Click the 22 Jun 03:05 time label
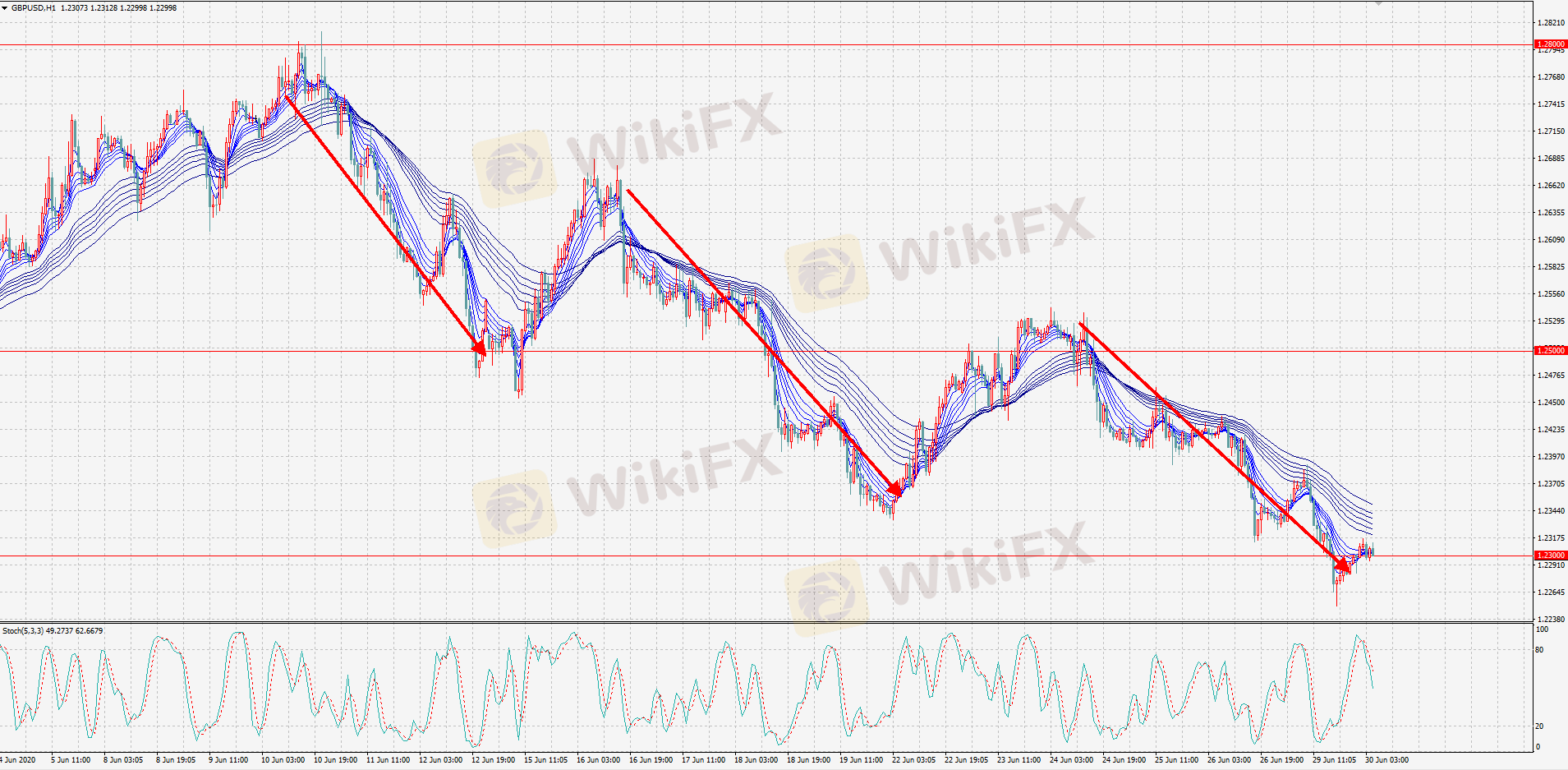 pos(913,760)
